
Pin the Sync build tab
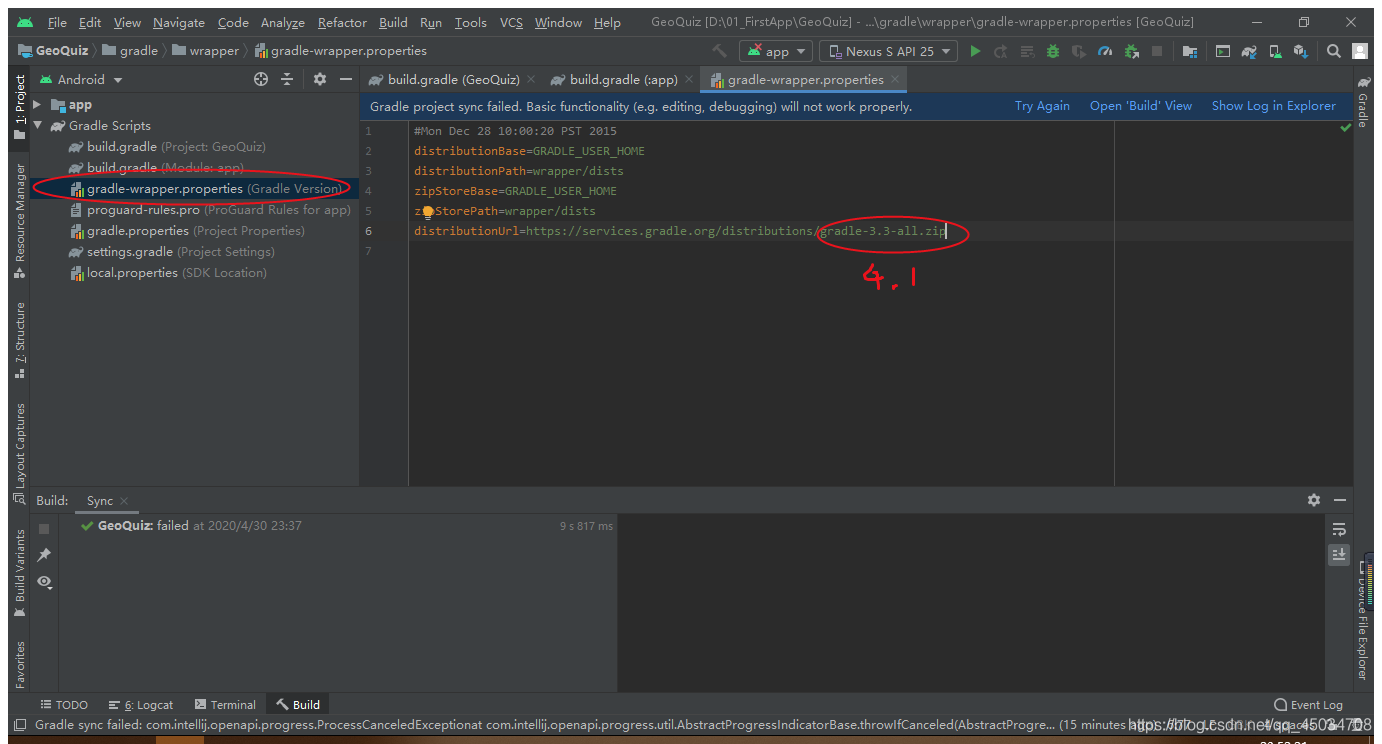coord(43,555)
